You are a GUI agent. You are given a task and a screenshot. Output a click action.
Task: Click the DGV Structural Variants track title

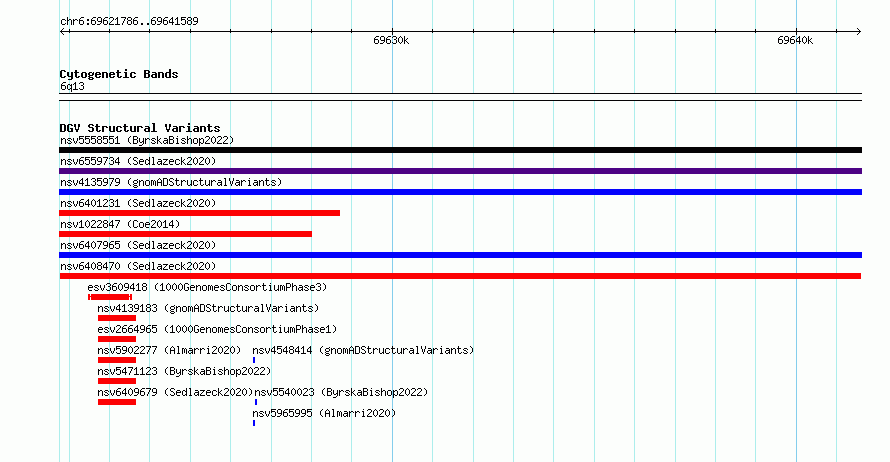click(x=140, y=128)
